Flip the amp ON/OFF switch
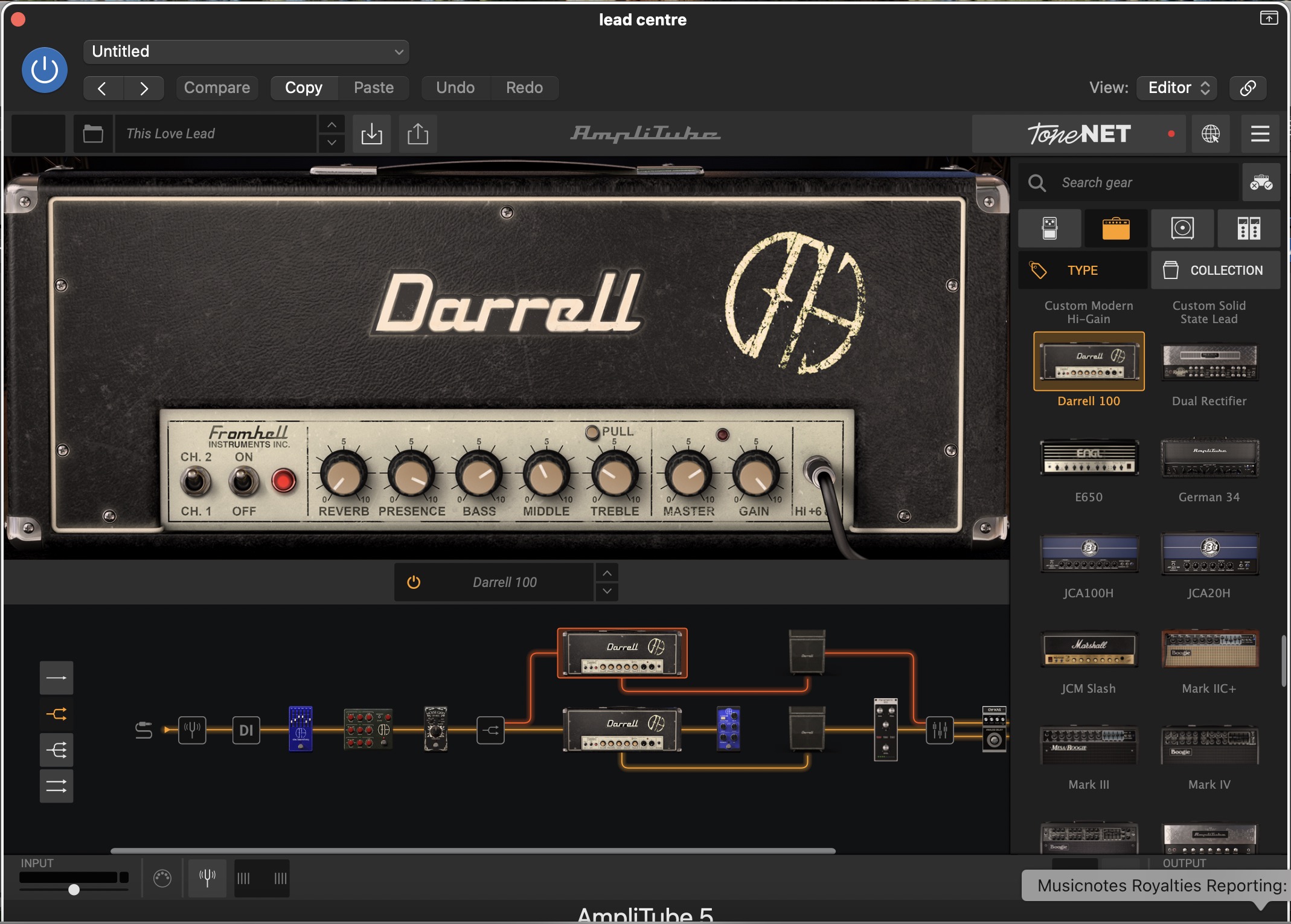The image size is (1291, 924). coord(243,482)
